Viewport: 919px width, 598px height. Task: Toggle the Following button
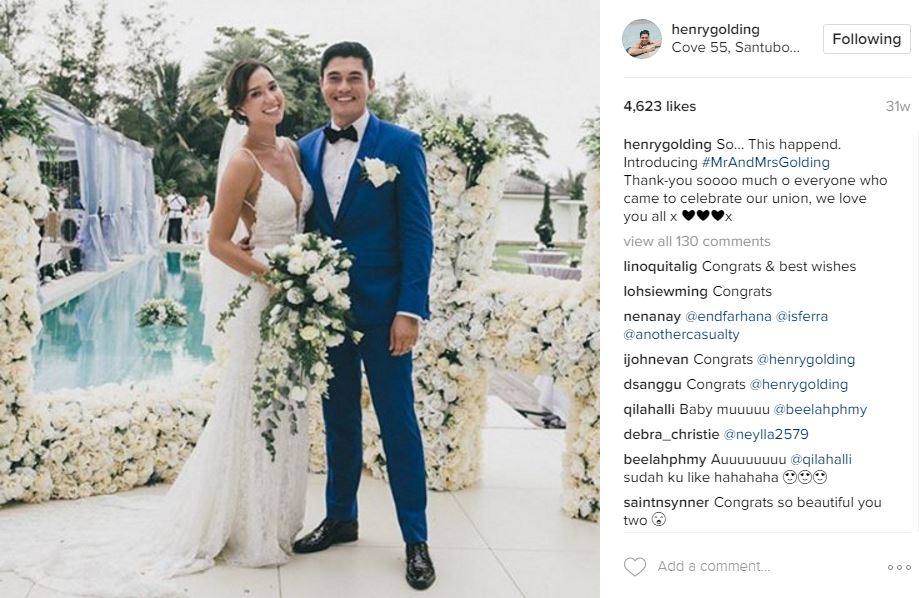866,39
